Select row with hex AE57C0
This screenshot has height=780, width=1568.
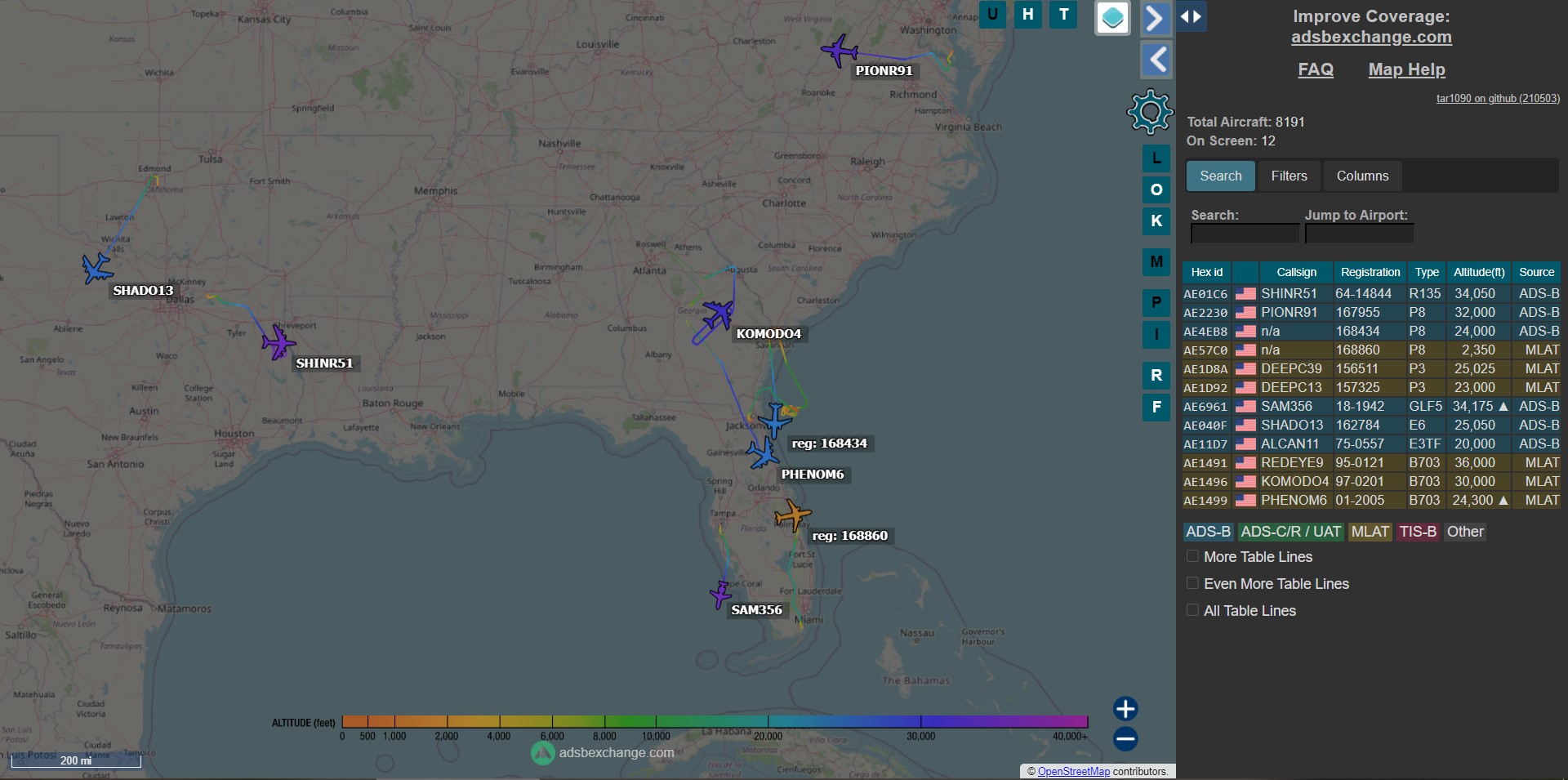pos(1371,350)
